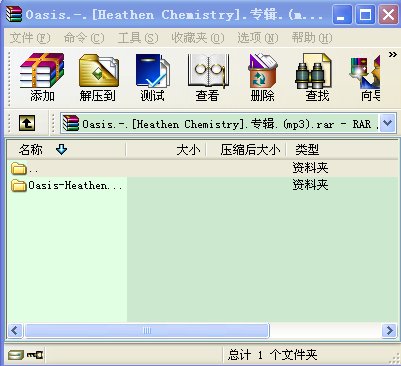Click the 删除 (Delete) recycle icon
401x366 pixels.
[x=263, y=77]
